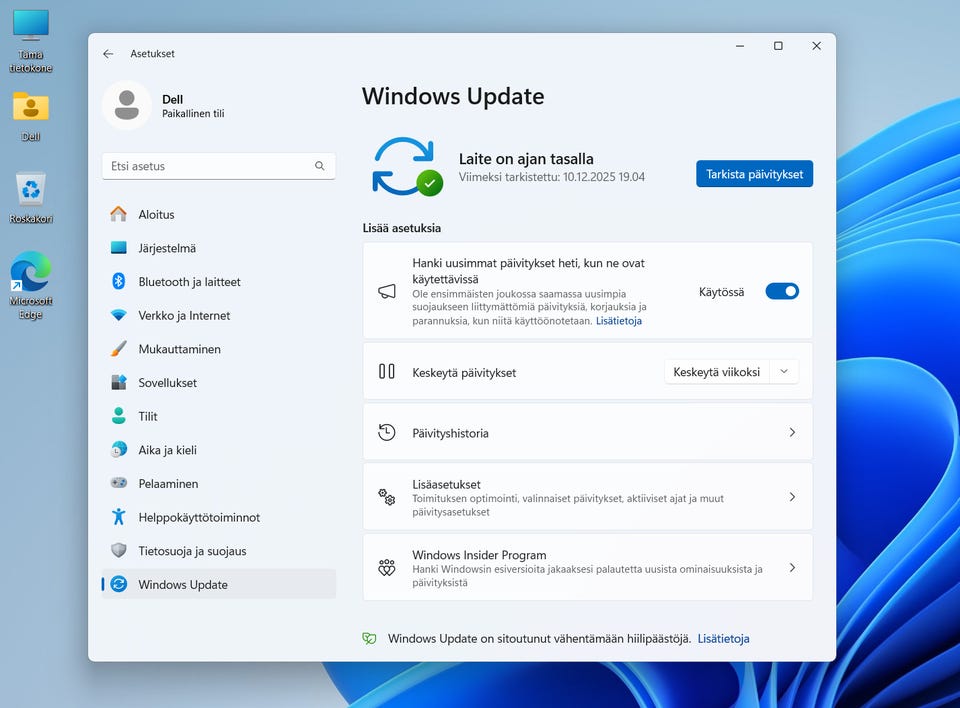This screenshot has width=960, height=708.
Task: Click the pause icon by Keskeytä päivitykset
Action: coord(387,372)
